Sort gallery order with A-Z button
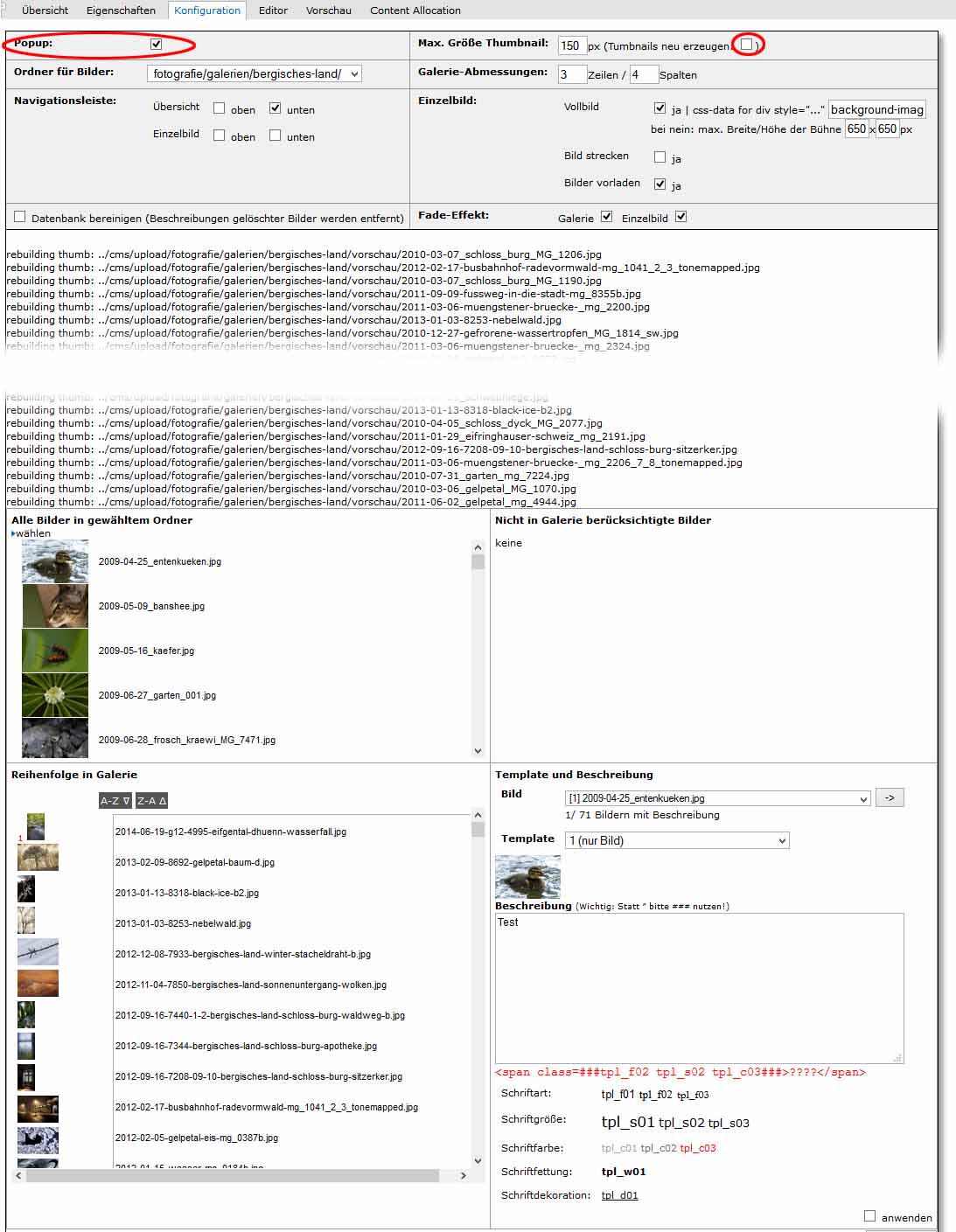956x1232 pixels. click(115, 800)
